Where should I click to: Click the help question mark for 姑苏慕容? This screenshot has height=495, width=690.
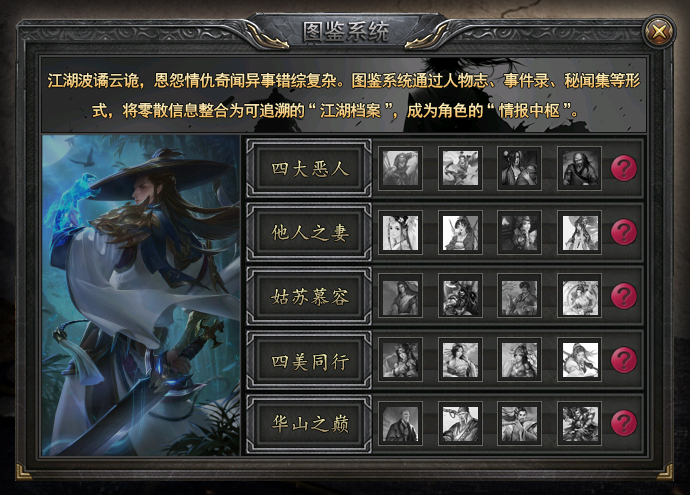coord(624,296)
